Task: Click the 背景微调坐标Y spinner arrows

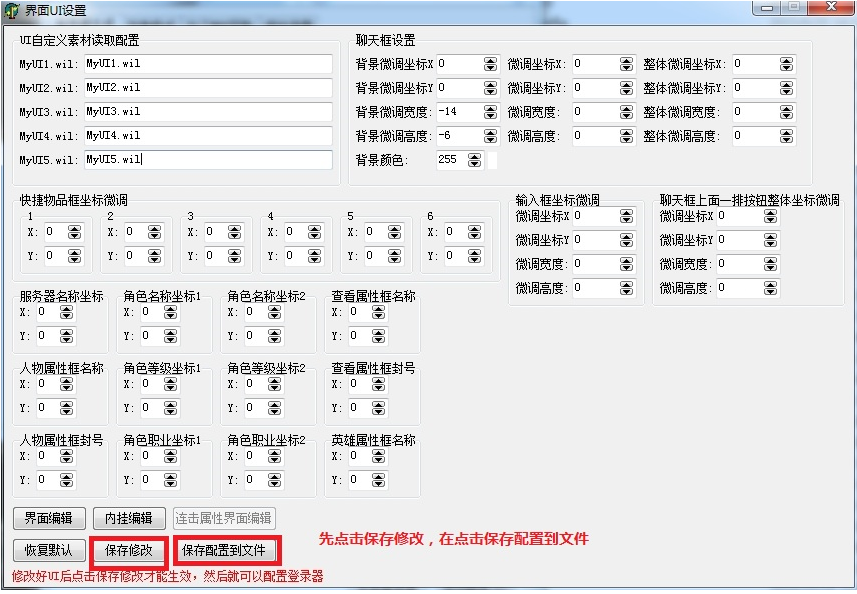Action: click(x=490, y=88)
